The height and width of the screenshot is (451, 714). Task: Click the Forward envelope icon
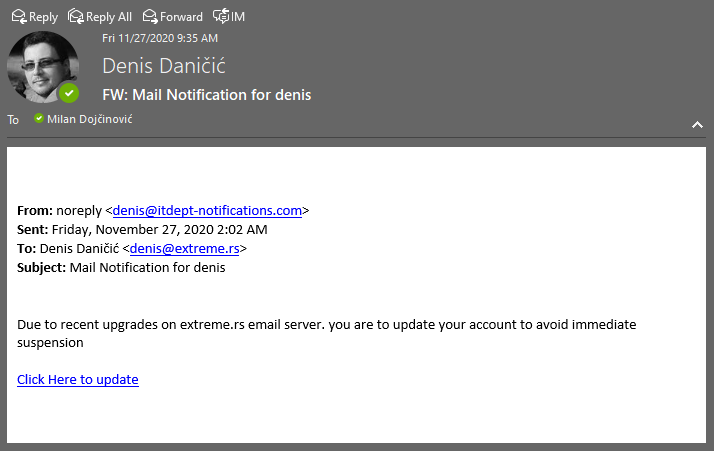(150, 16)
